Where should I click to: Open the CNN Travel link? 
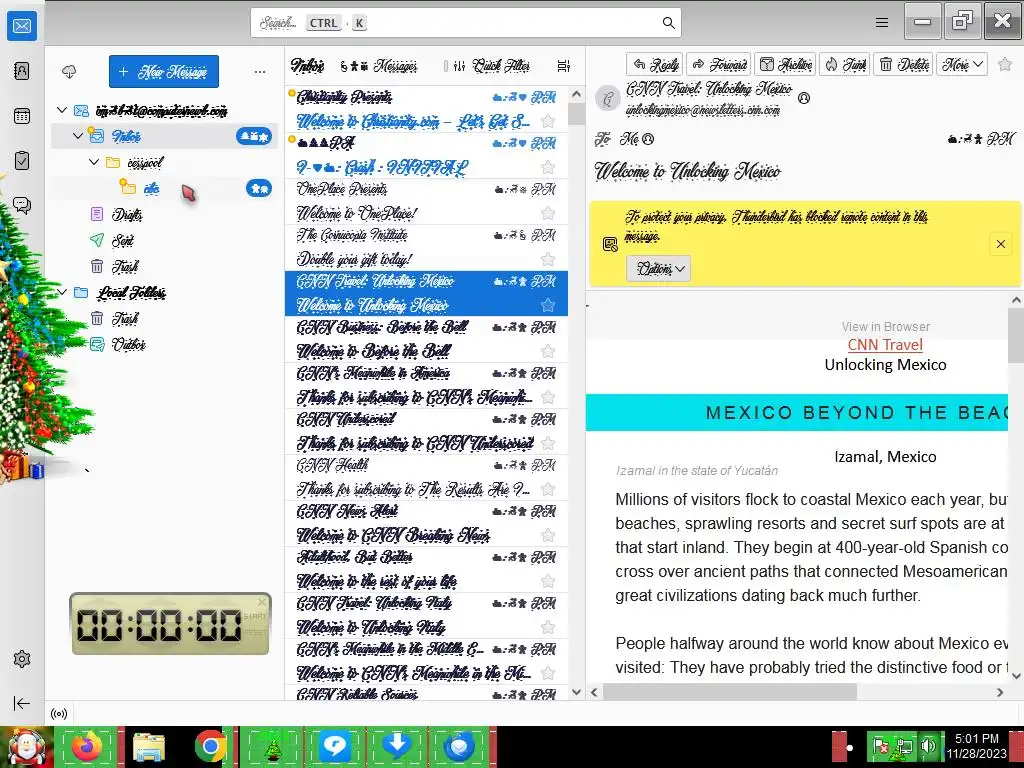885,345
